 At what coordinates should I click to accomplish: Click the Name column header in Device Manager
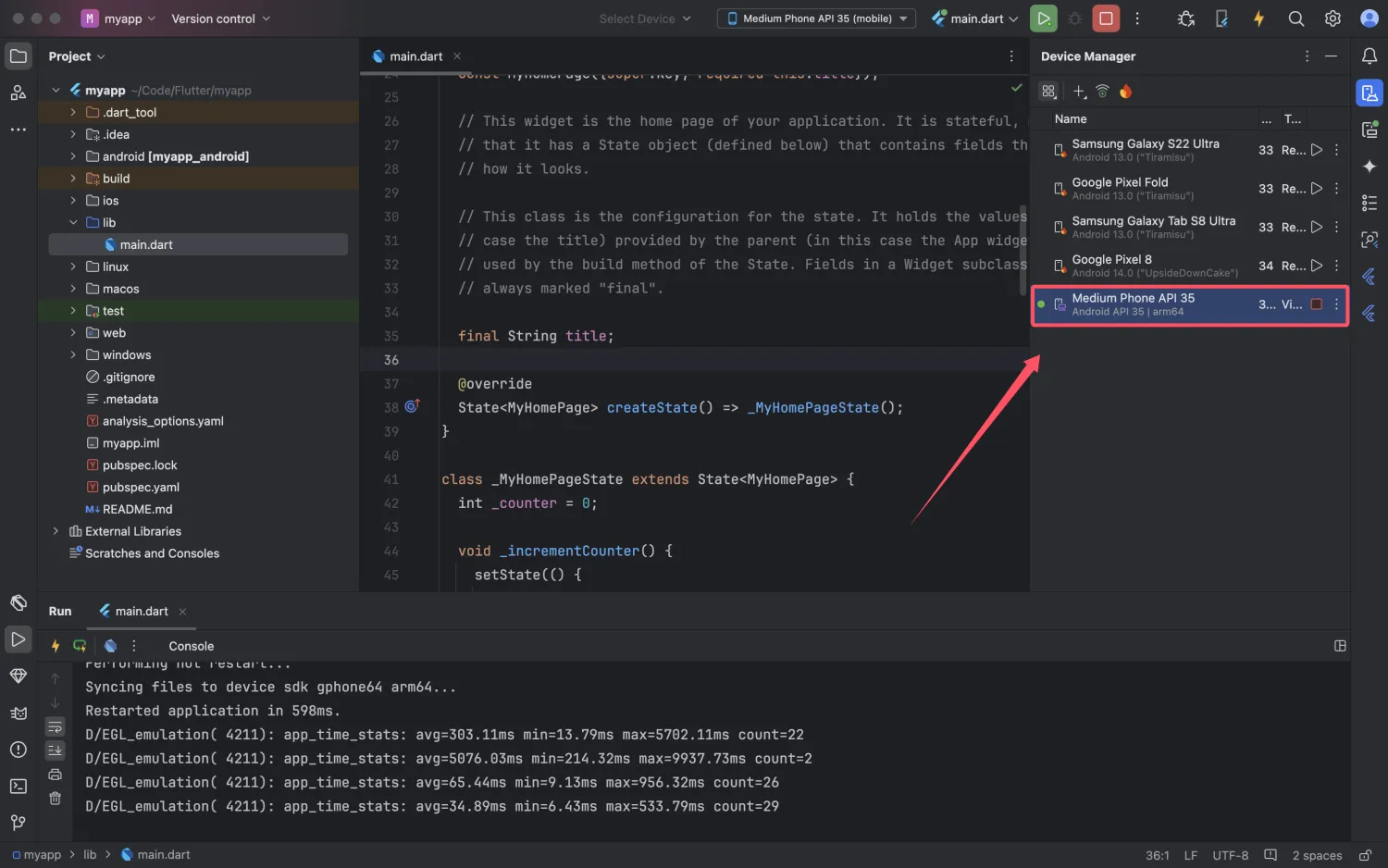point(1071,119)
